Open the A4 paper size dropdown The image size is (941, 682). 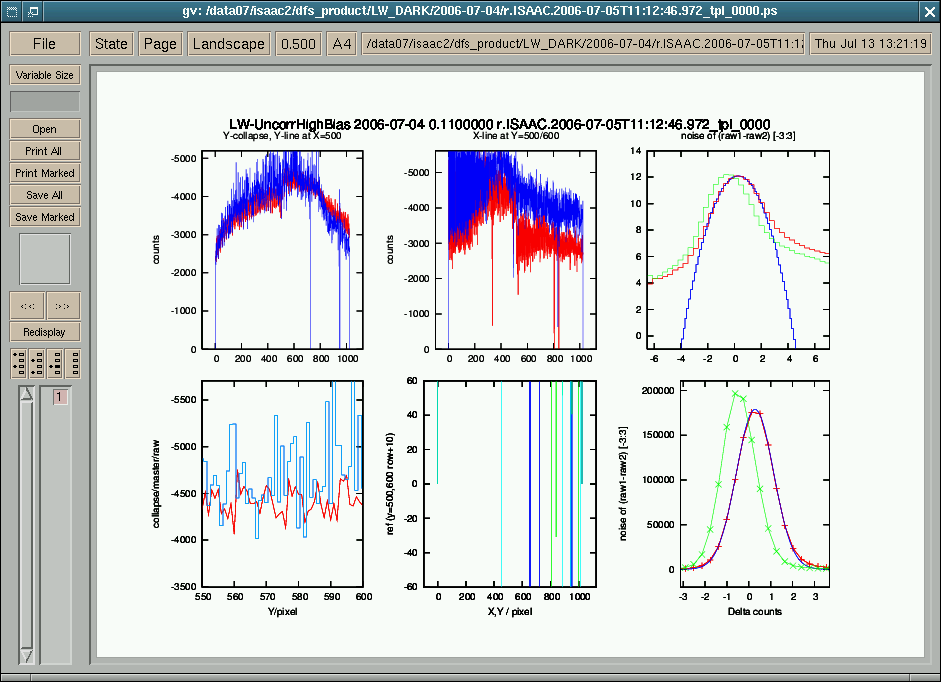click(x=342, y=44)
